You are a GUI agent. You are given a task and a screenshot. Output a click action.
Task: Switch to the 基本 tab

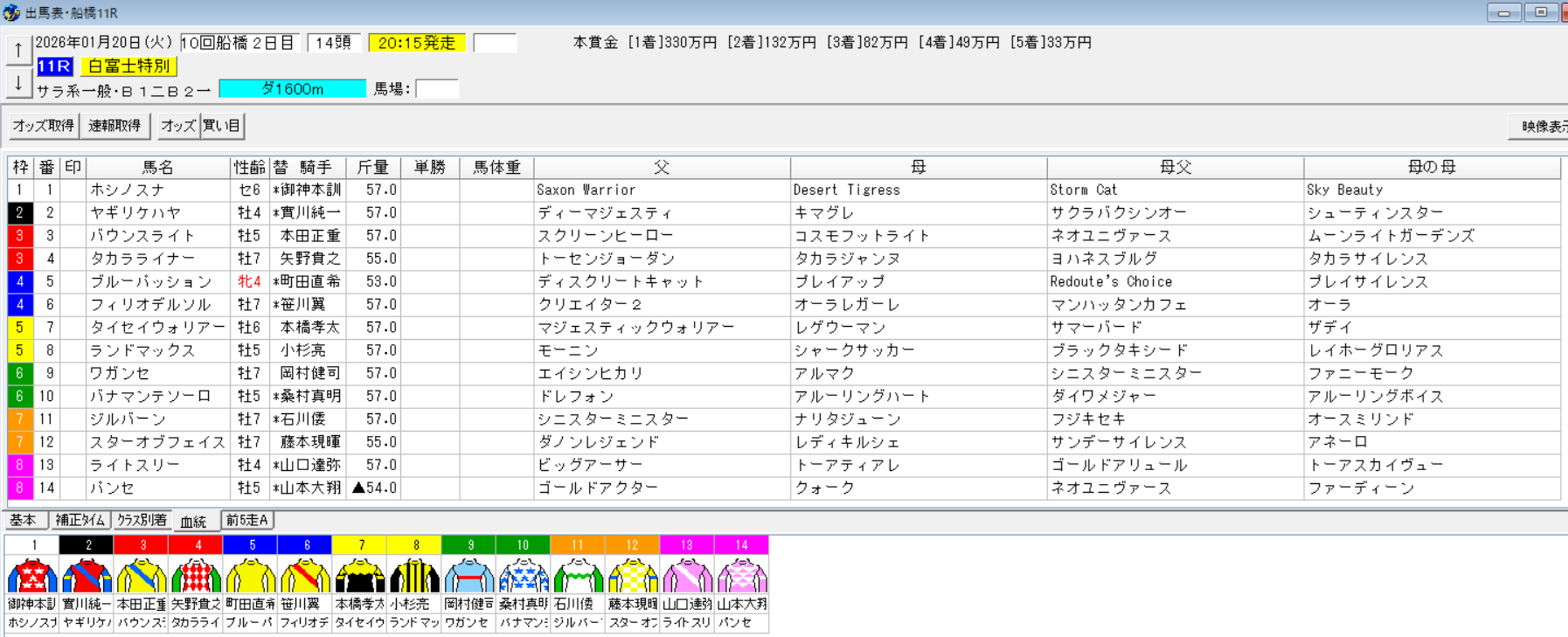coord(24,520)
